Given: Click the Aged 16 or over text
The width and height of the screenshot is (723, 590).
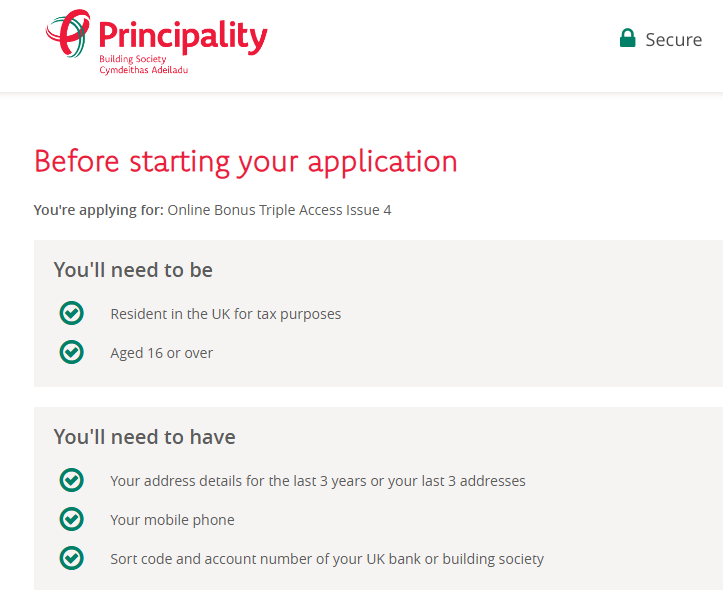Looking at the screenshot, I should 161,353.
